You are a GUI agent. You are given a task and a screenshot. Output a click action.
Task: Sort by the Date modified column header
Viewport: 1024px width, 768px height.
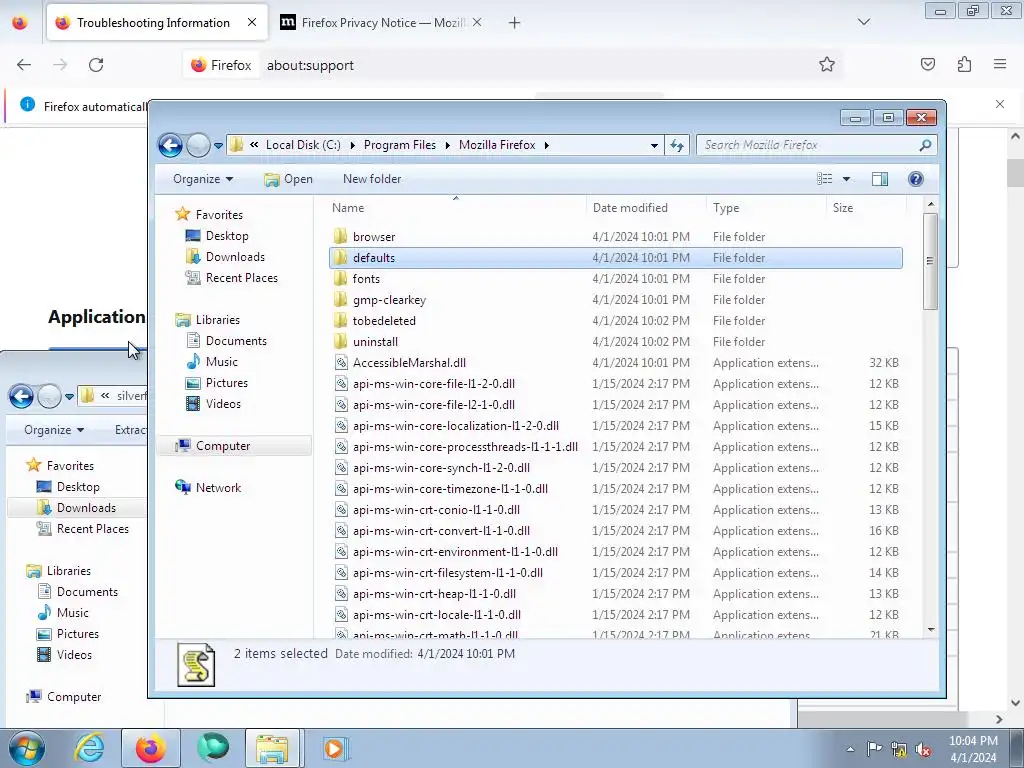[630, 208]
